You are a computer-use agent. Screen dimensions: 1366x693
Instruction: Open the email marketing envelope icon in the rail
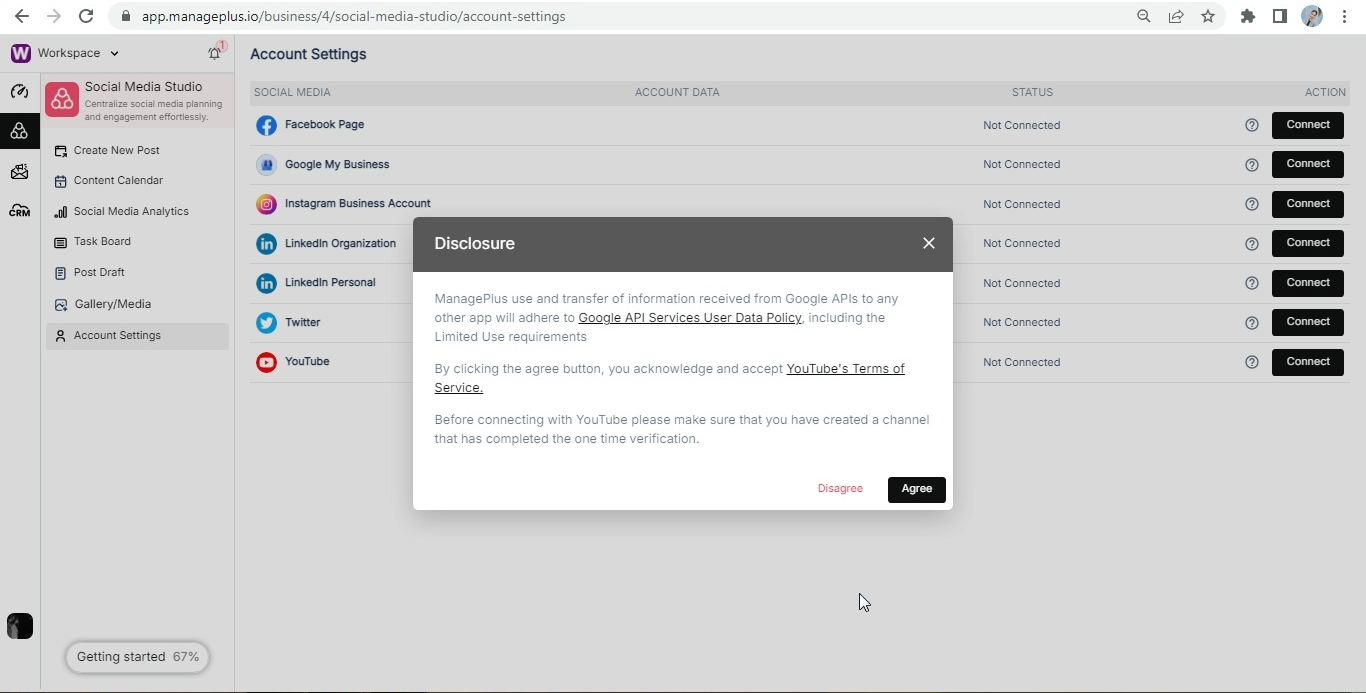click(19, 172)
